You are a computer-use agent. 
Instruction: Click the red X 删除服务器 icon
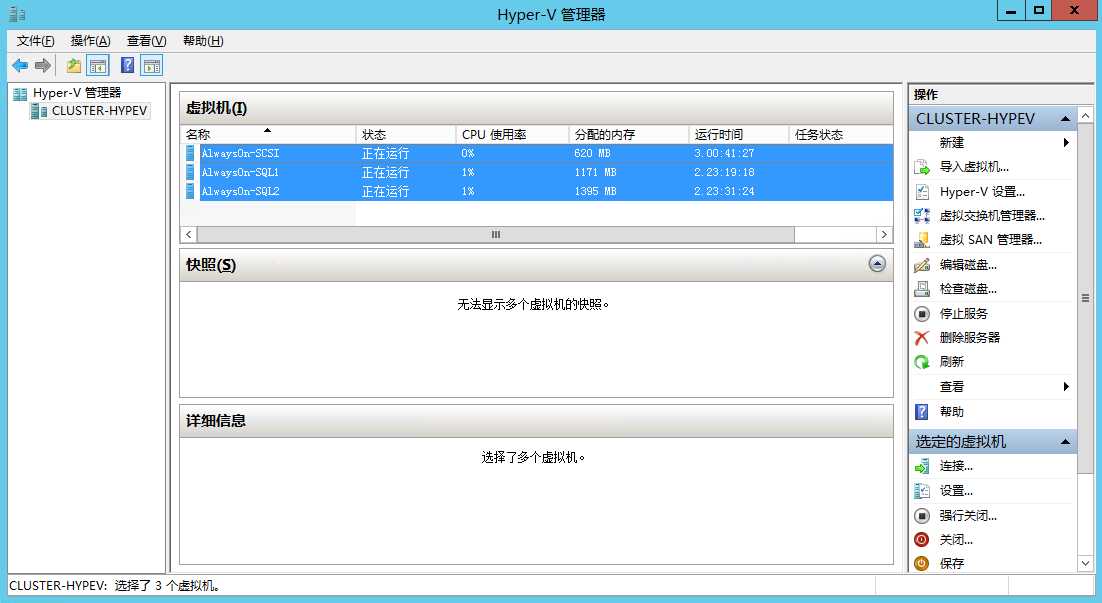pos(921,338)
